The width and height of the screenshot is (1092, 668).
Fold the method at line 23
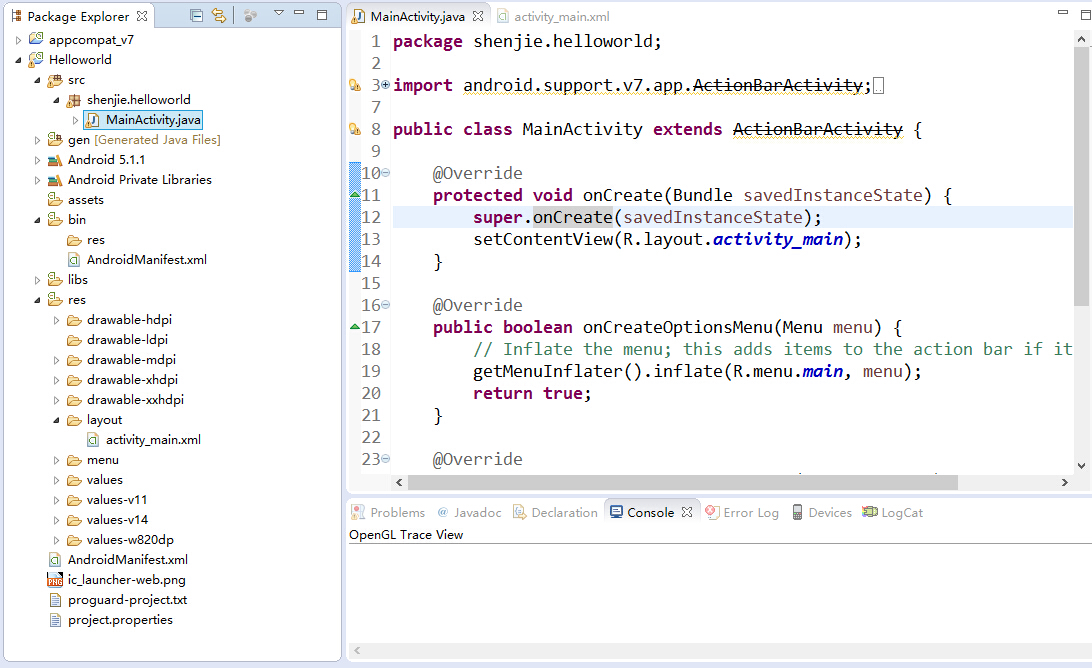pos(385,458)
